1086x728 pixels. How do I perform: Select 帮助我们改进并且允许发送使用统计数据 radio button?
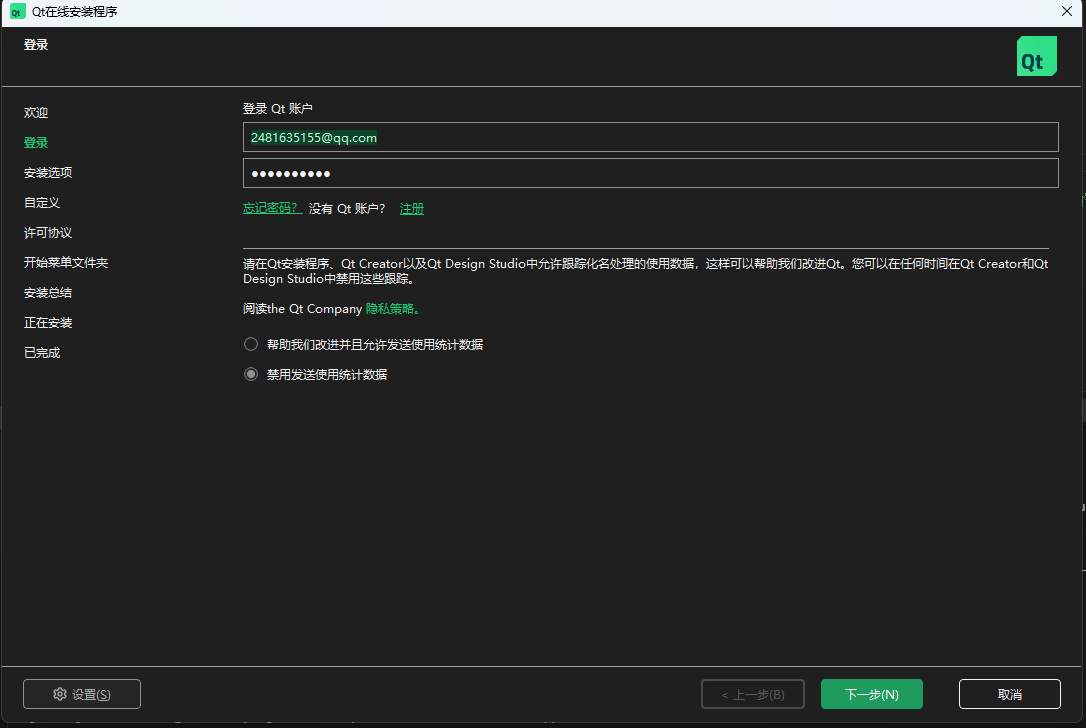coord(251,344)
